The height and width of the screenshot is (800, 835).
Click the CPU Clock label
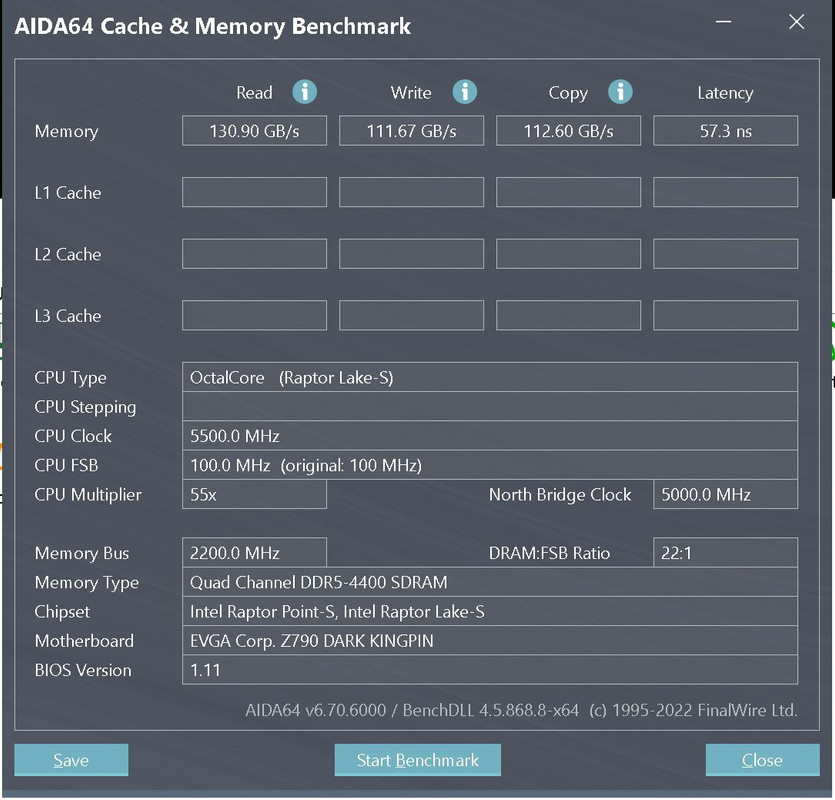point(73,436)
